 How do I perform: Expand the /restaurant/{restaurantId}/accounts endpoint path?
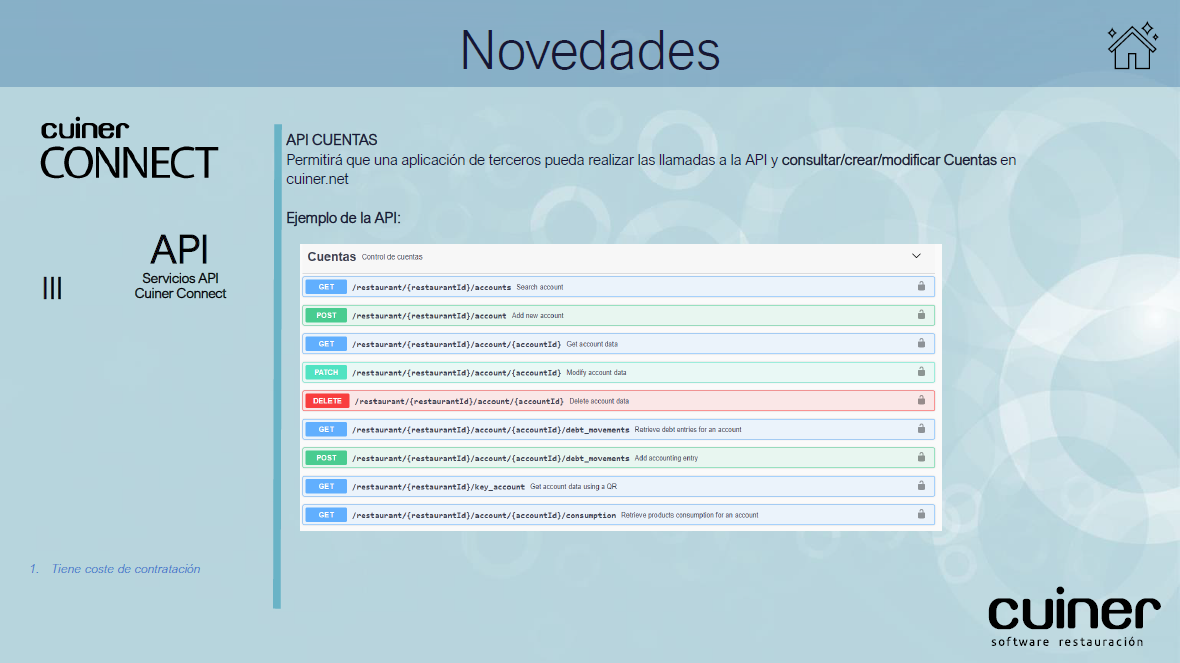pos(431,287)
